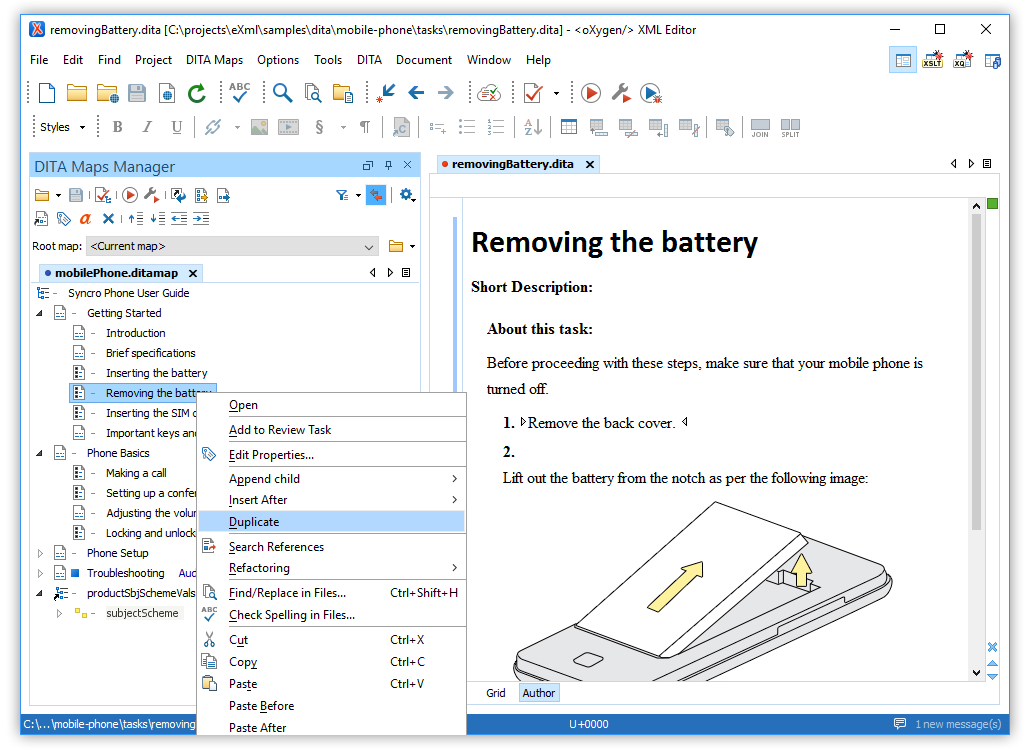The height and width of the screenshot is (750, 1030).
Task: Switch to the Author view tab
Action: 539,693
